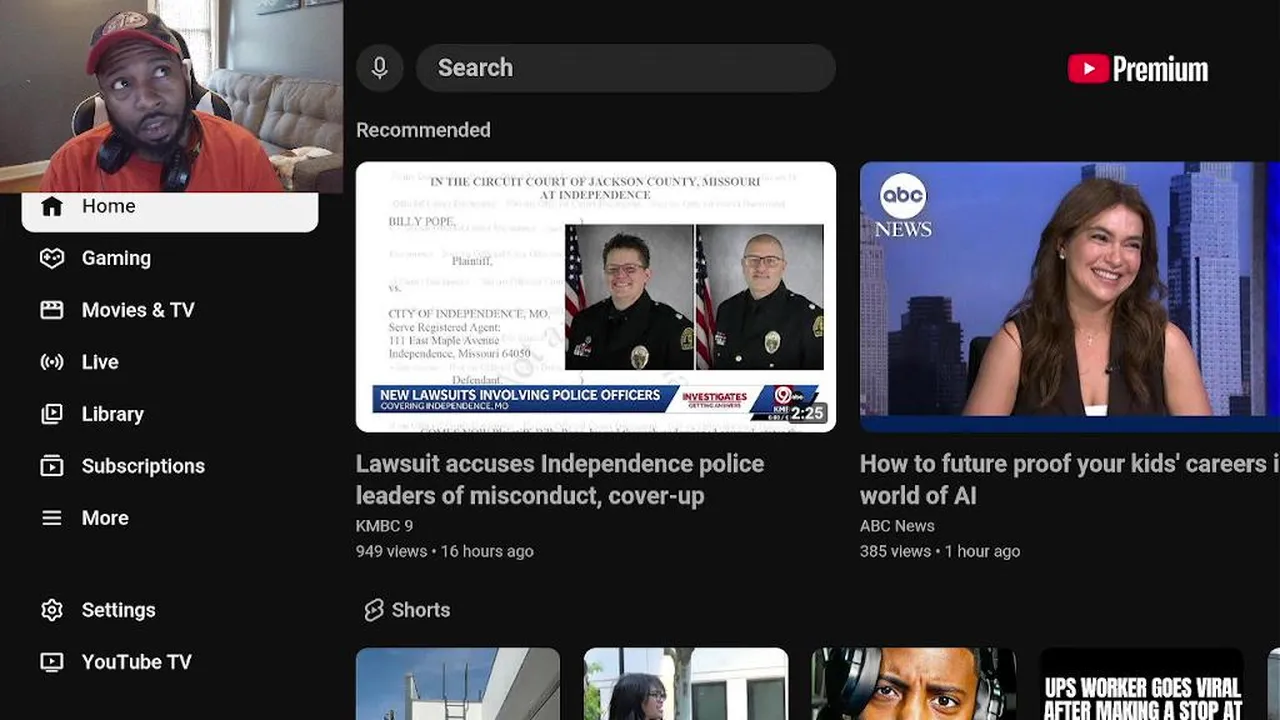Screen dimensions: 1280x720
Task: Click the Subscriptions icon in sidebar
Action: coord(52,466)
